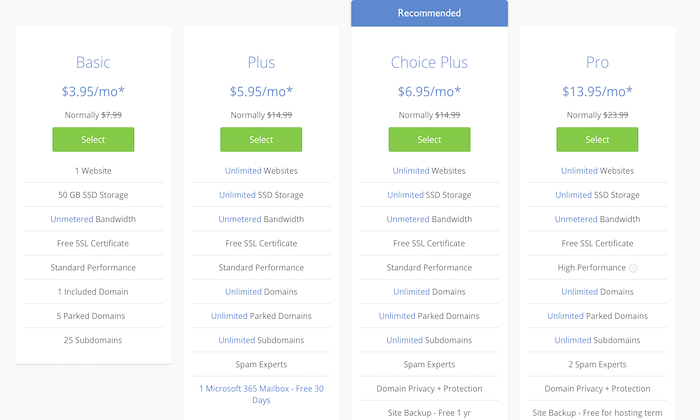700x420 pixels.
Task: Click the Normally $23.99 text
Action: (x=597, y=115)
